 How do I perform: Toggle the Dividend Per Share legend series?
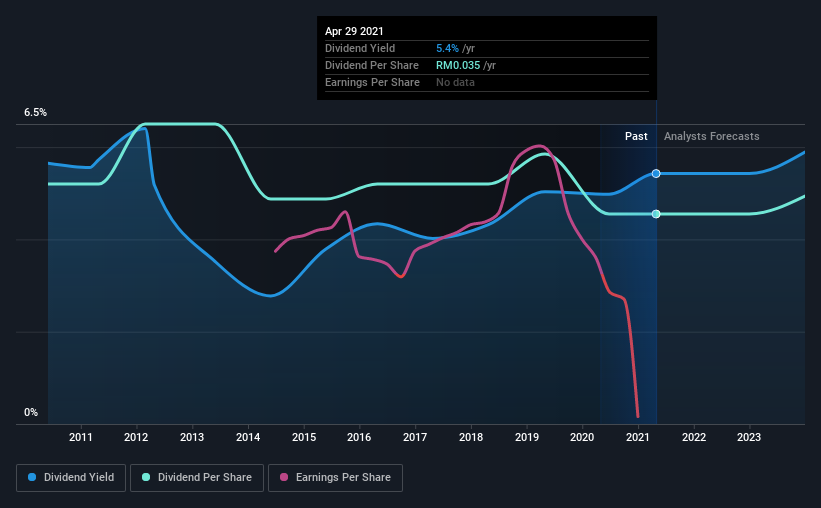[197, 478]
